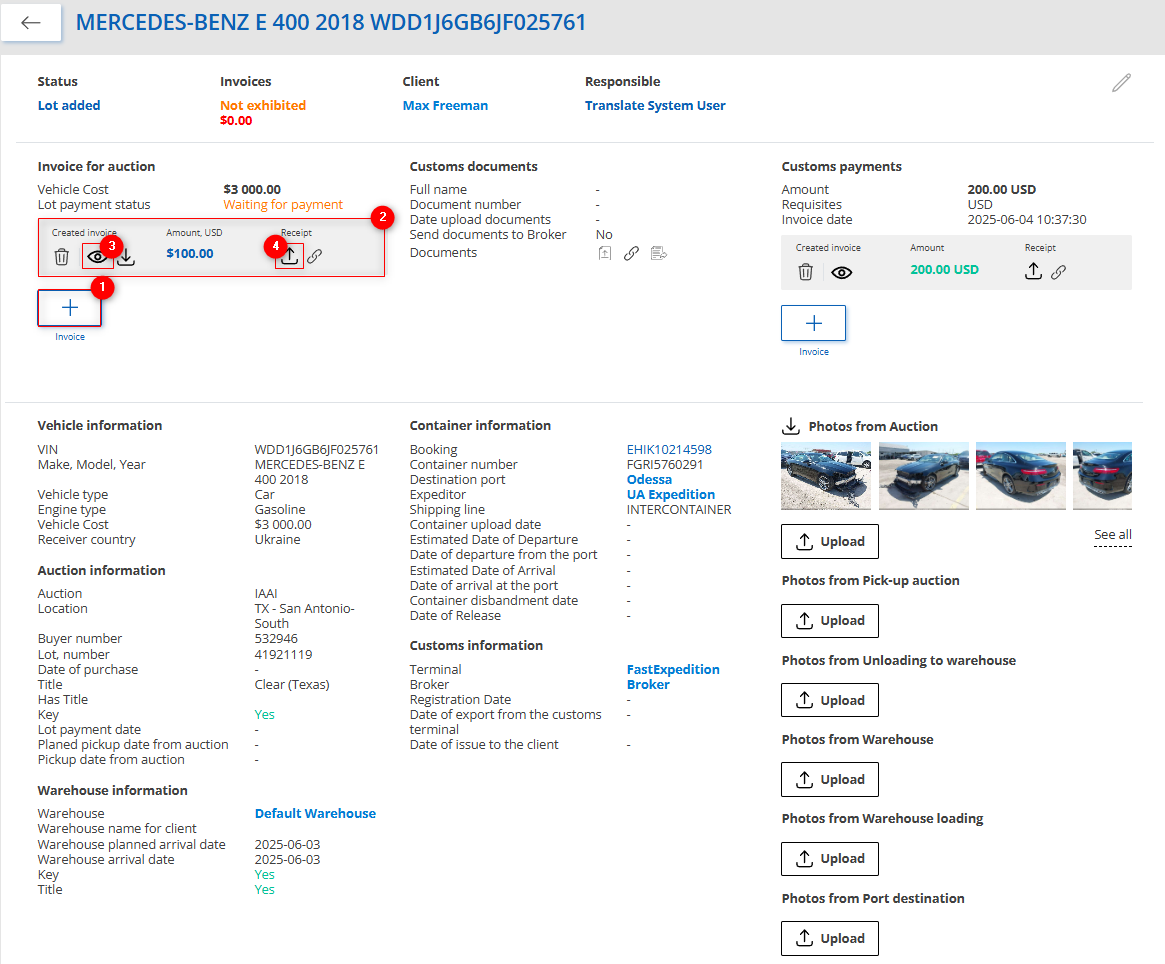Image resolution: width=1165 pixels, height=964 pixels.
Task: Upload a receipt for the 200.00 USD payment
Action: (1034, 270)
